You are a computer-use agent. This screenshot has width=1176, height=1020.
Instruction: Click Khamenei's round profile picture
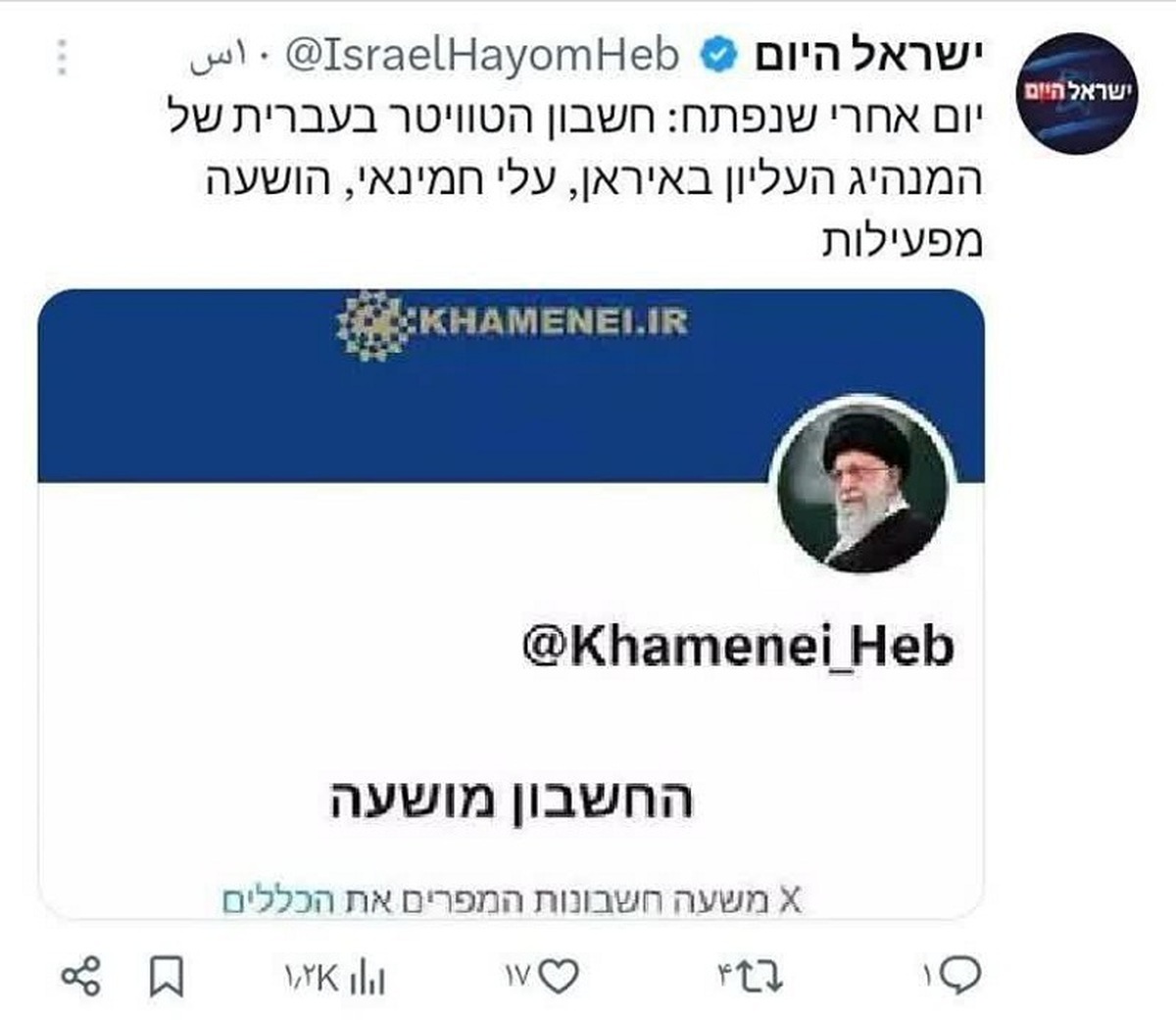(862, 487)
